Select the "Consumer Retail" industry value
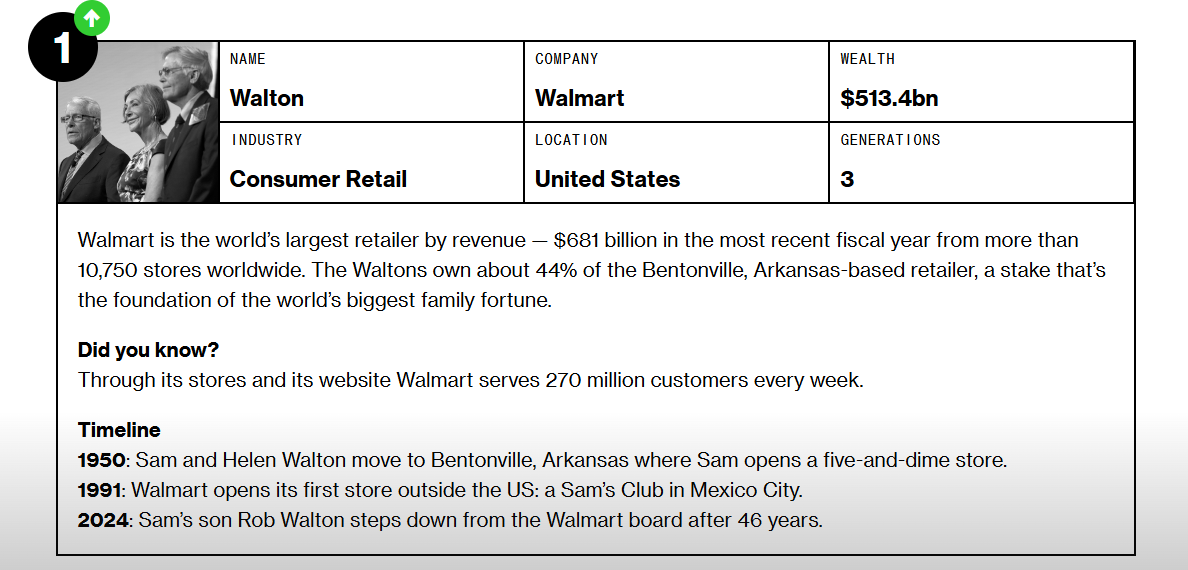 coord(318,179)
